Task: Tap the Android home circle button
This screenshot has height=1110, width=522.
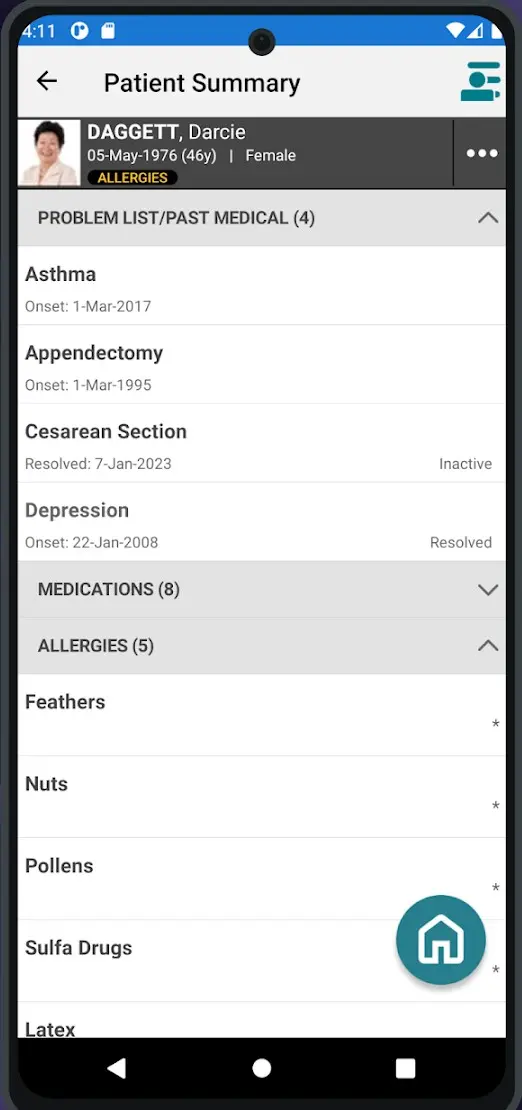Action: click(261, 1068)
